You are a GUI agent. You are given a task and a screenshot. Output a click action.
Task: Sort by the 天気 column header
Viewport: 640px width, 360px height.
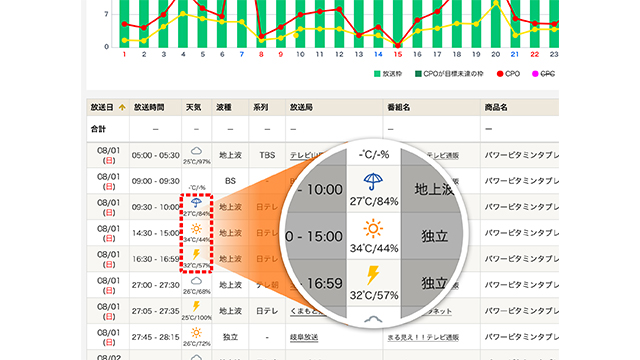coord(193,107)
